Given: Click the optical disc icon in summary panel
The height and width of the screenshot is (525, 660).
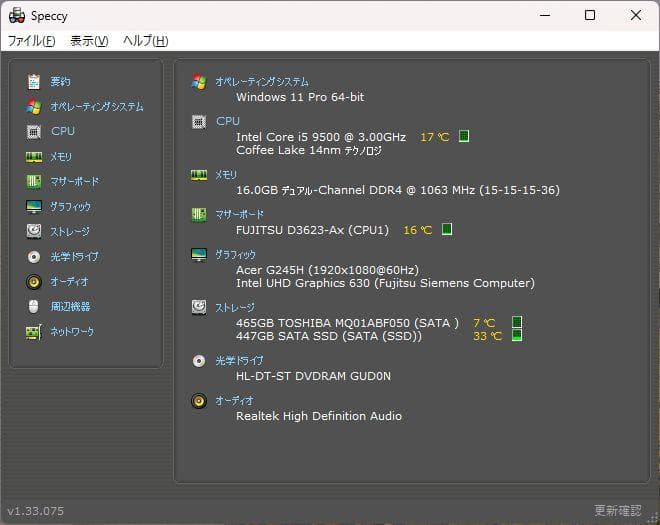Looking at the screenshot, I should click(x=199, y=361).
